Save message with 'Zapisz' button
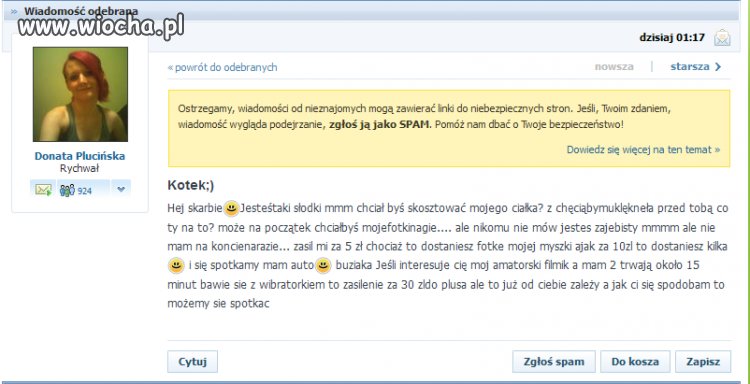The width and height of the screenshot is (750, 384). pos(703,362)
